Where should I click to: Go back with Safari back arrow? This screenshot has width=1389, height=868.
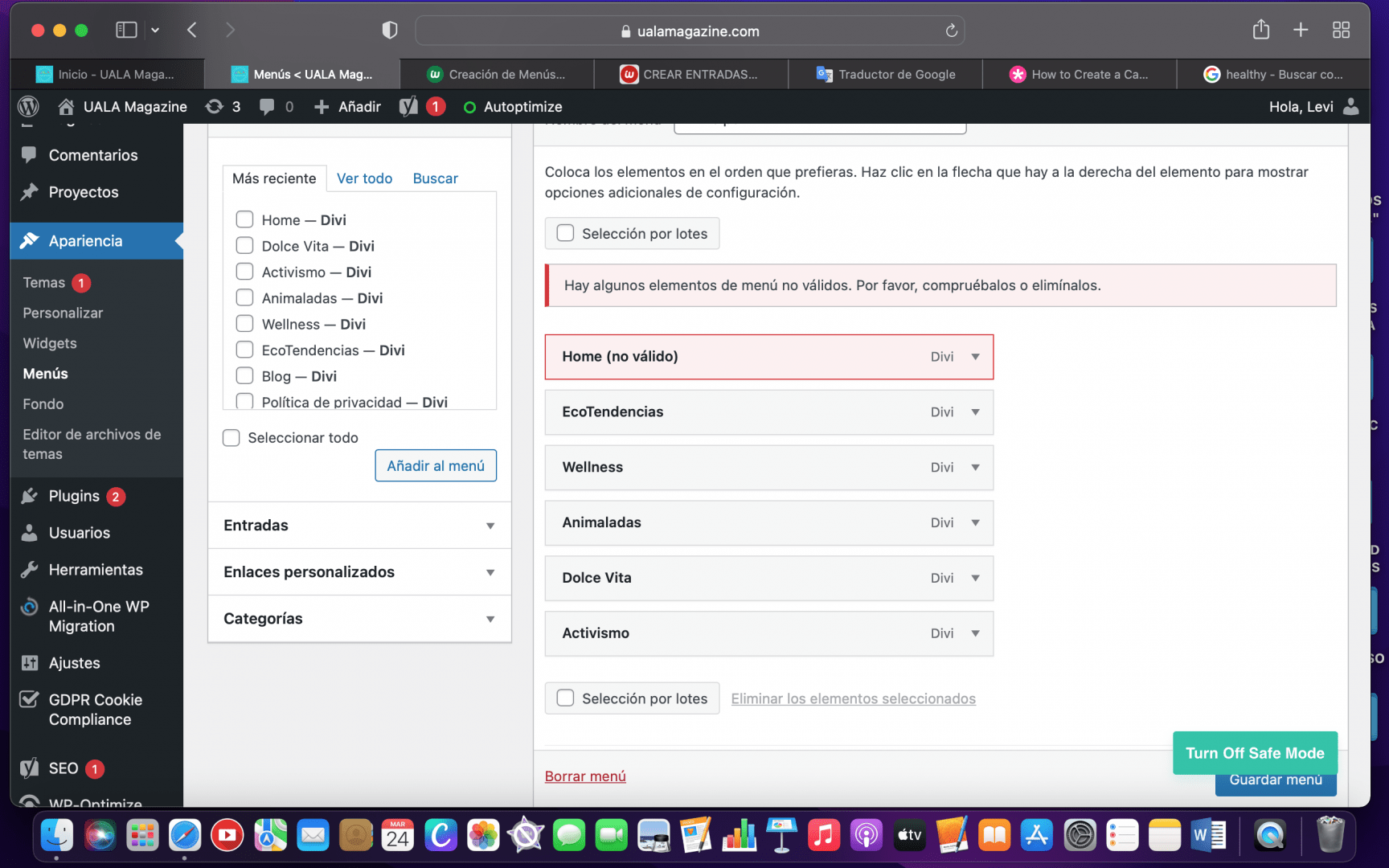191,30
